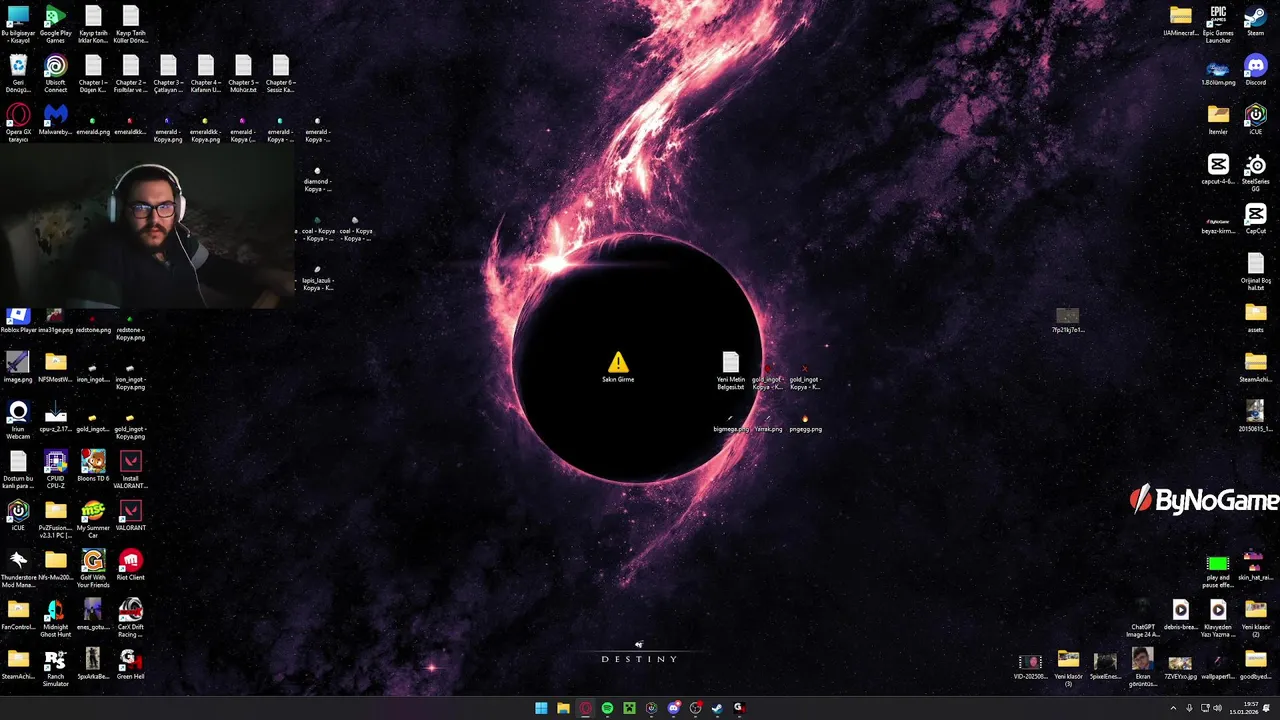Screen dimensions: 1280x720
Task: Select the capcut-4-6 installer icon
Action: 1218,170
